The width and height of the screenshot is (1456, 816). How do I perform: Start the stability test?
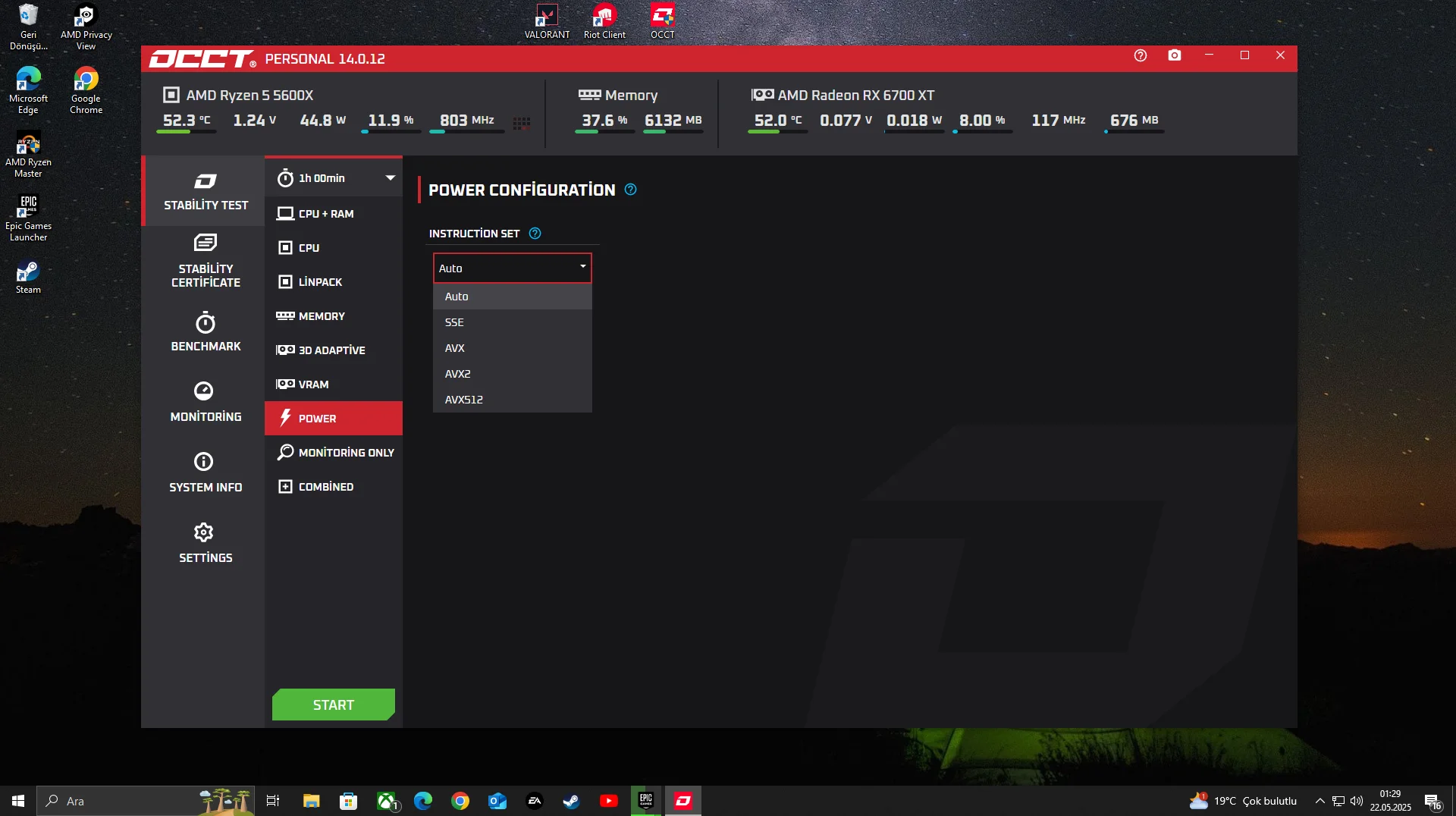334,705
